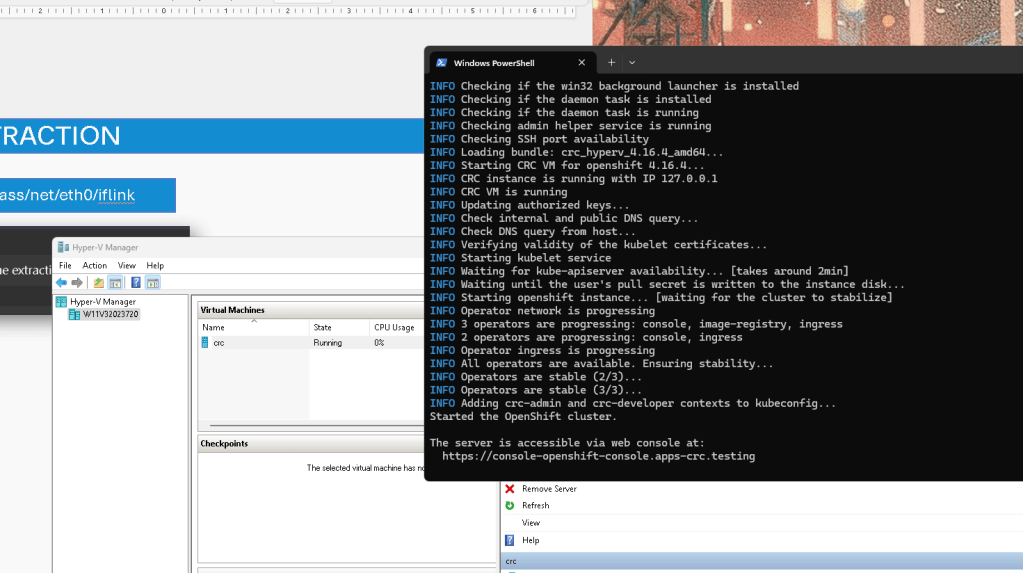Select the crc row in Virtual Machines list
Screen dimensions: 1023x573
point(311,343)
